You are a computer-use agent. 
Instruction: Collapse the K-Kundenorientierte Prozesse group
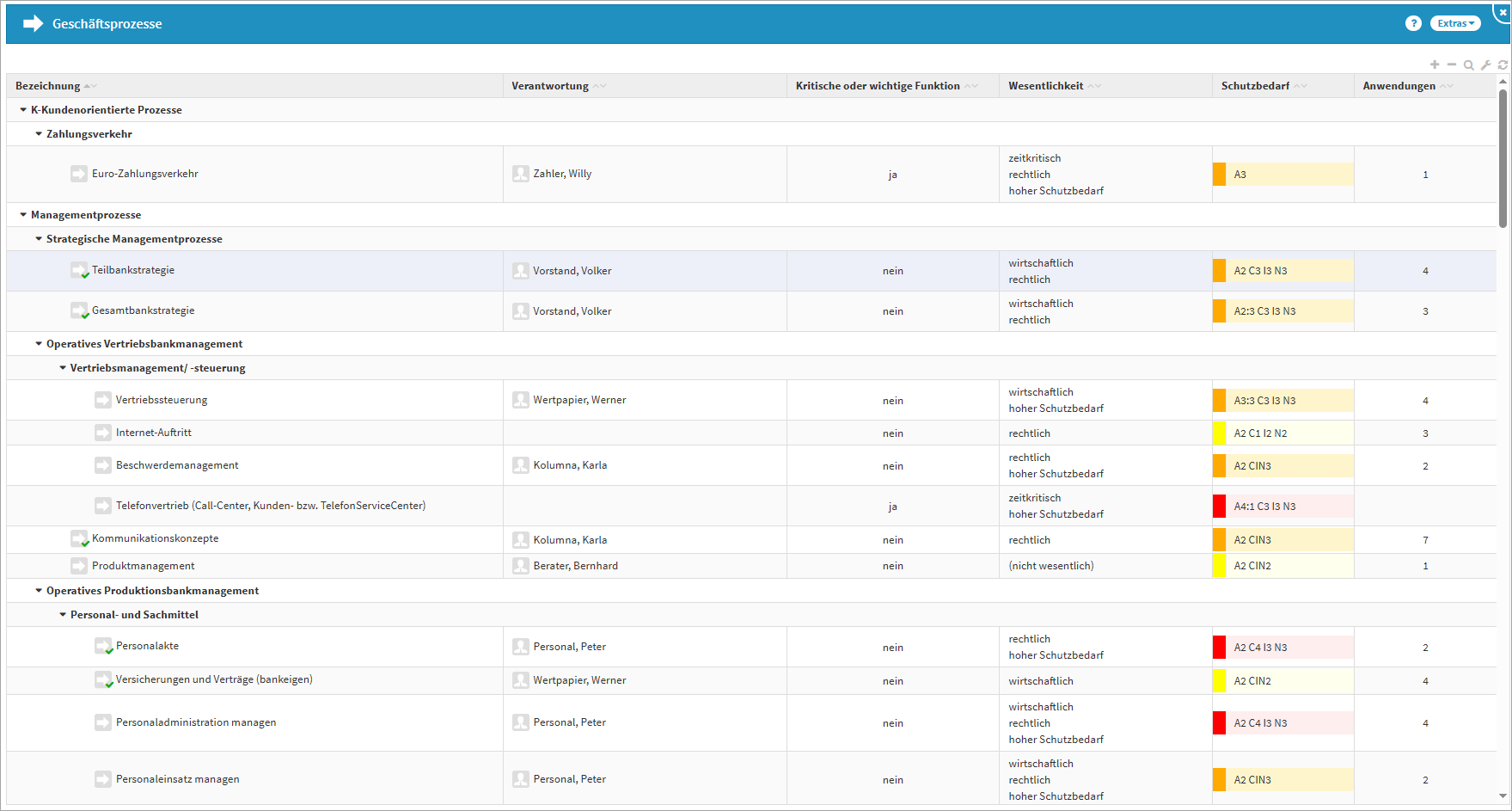[23, 110]
